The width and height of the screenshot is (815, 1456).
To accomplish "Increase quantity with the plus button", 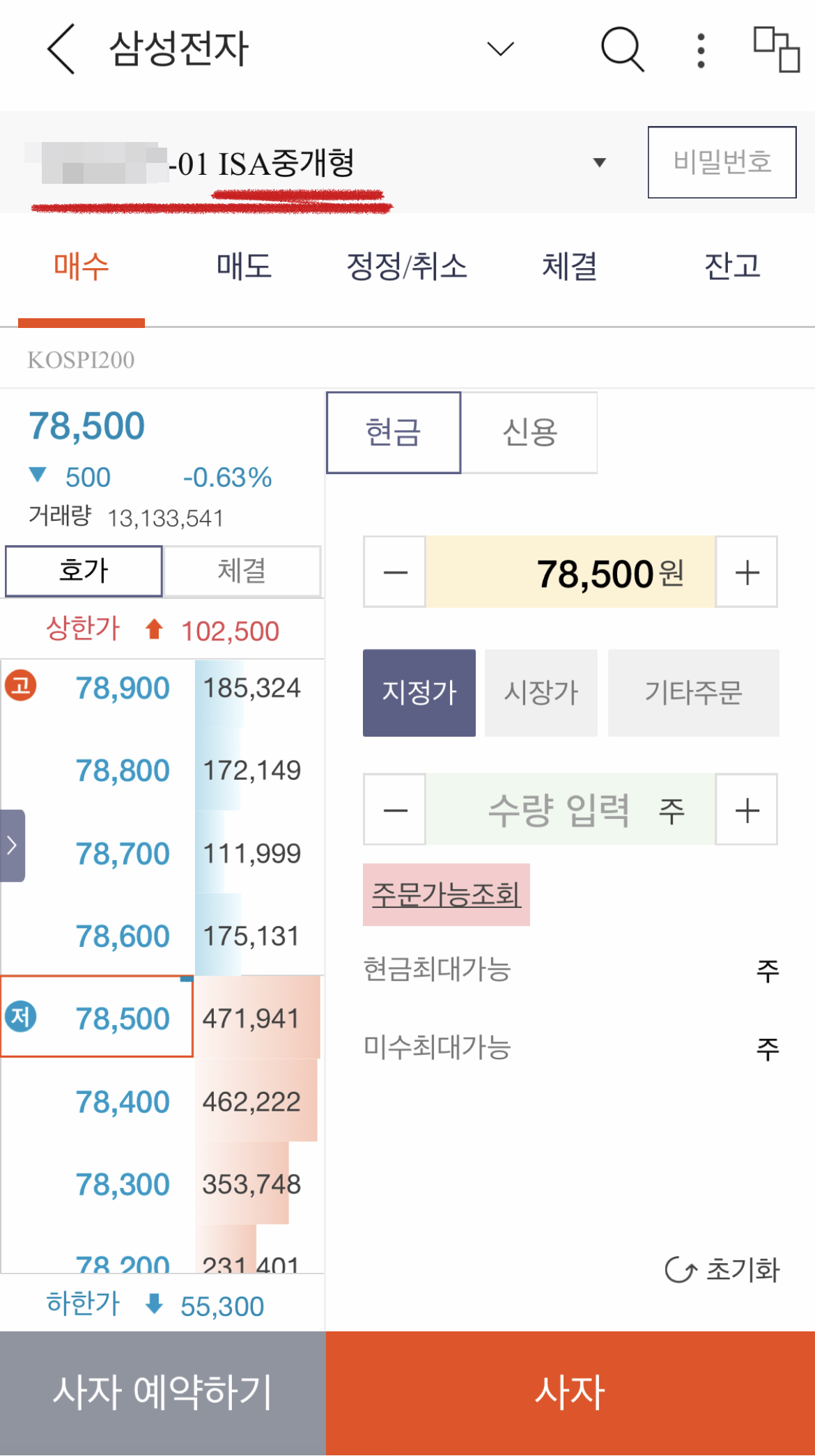I will [x=747, y=810].
